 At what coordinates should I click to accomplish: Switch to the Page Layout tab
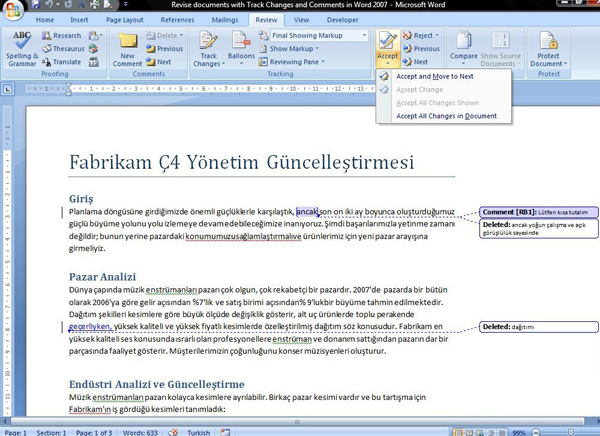(x=125, y=19)
